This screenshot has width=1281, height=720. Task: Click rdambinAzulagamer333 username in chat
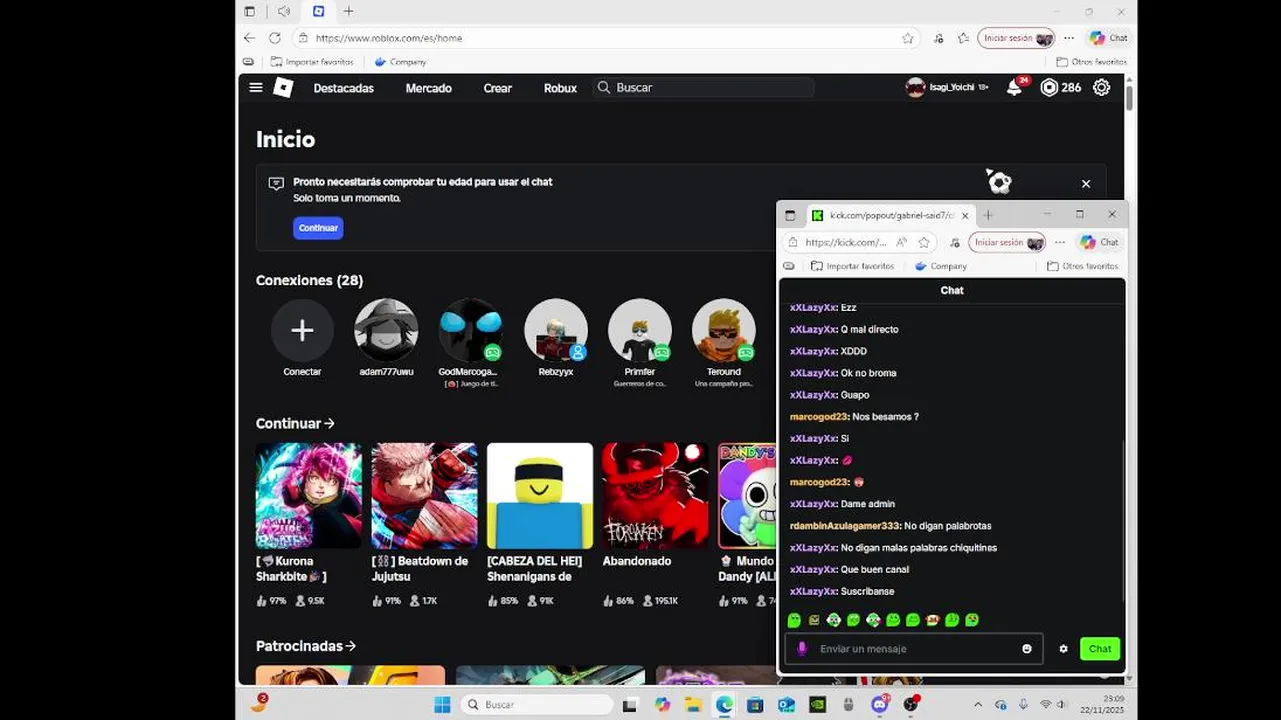[845, 526]
